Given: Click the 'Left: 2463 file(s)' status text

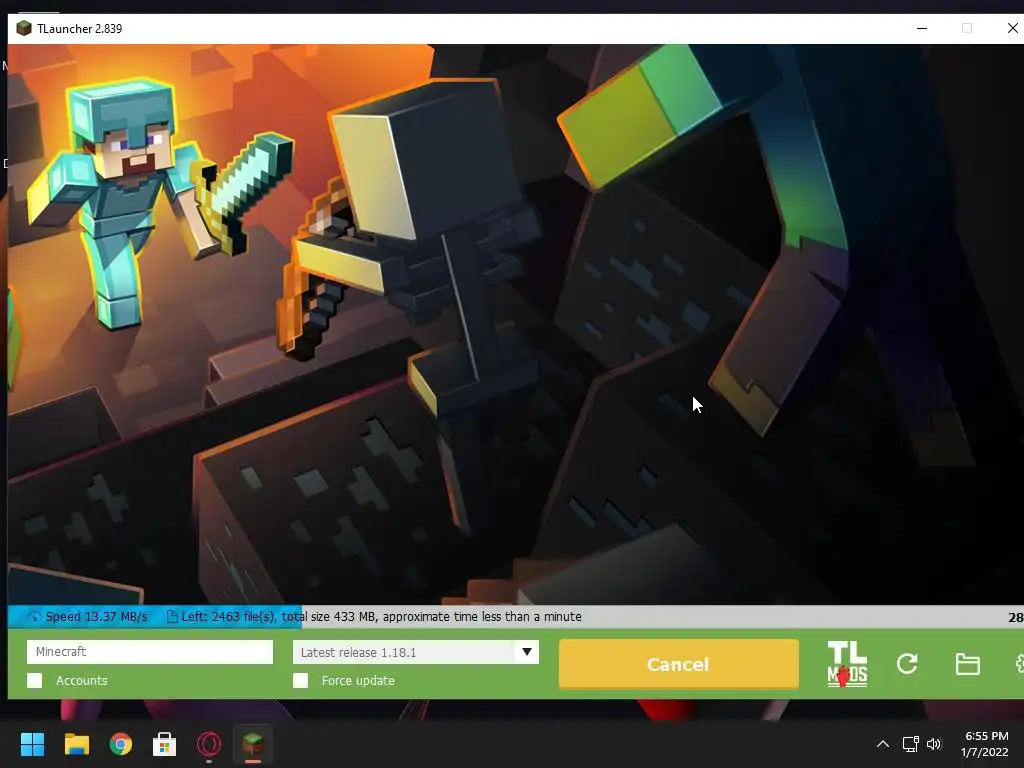Looking at the screenshot, I should click(x=229, y=616).
